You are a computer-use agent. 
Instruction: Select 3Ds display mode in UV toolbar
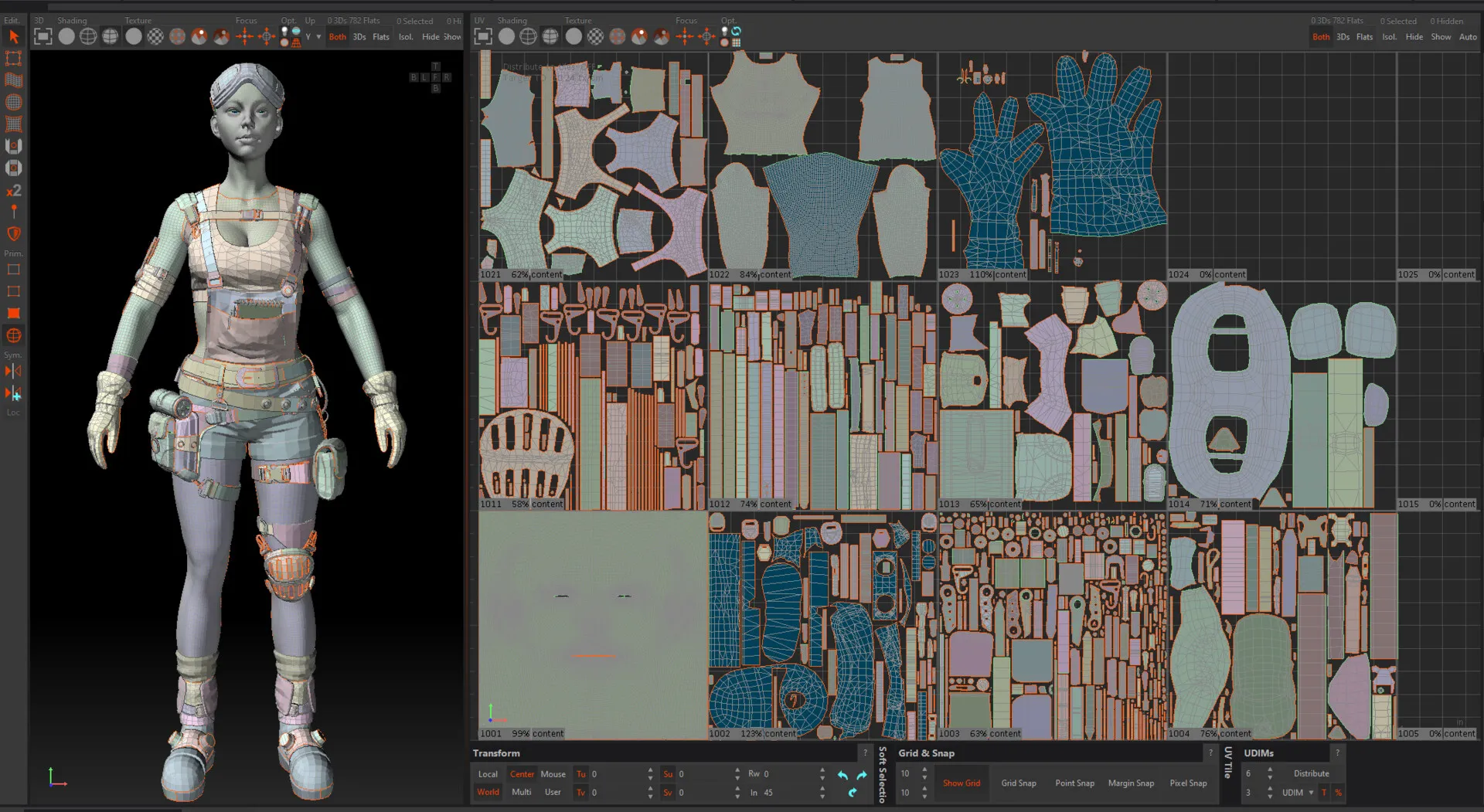pos(1343,36)
